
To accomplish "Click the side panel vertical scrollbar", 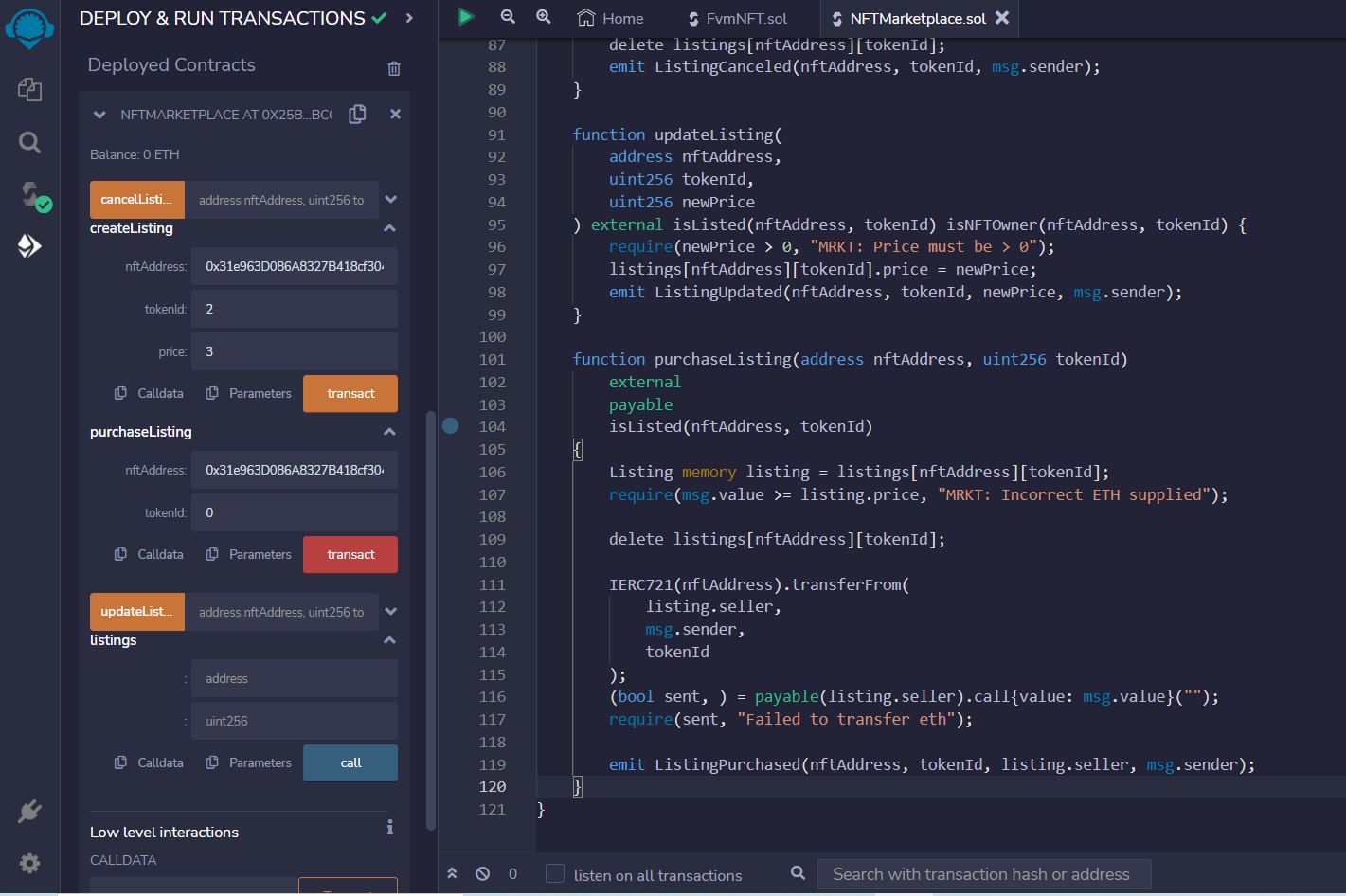I will 431,620.
